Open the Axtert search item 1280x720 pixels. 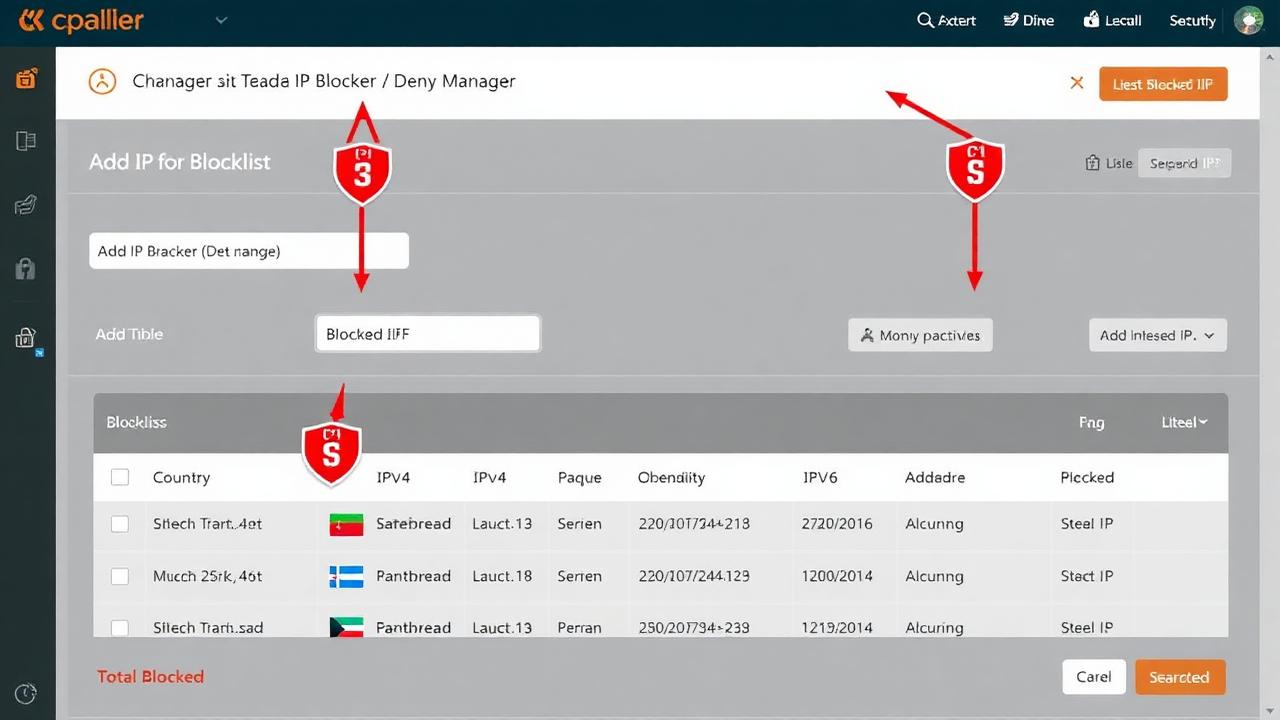point(946,20)
